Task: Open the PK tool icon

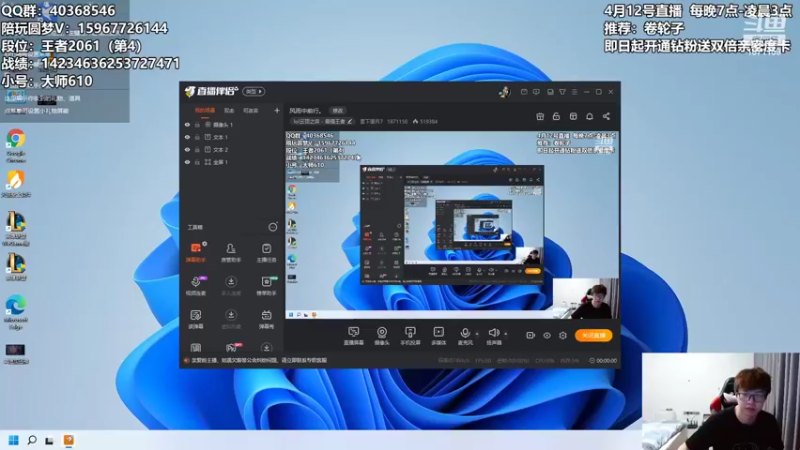Action: [x=231, y=348]
